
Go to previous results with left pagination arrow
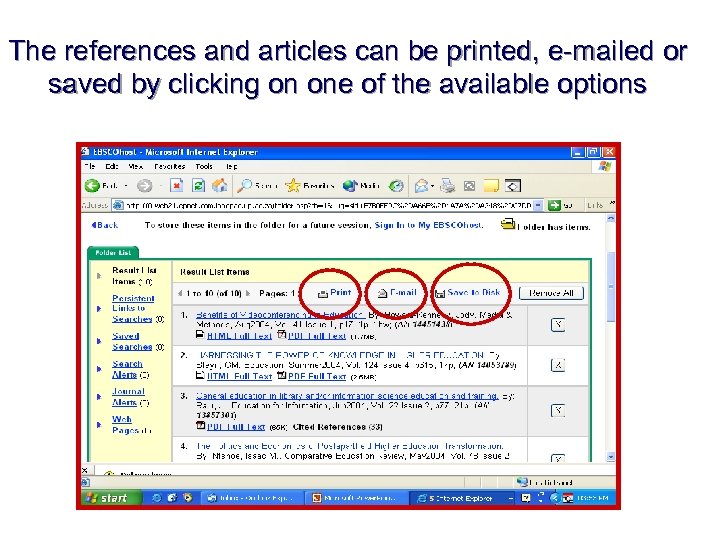[x=180, y=293]
